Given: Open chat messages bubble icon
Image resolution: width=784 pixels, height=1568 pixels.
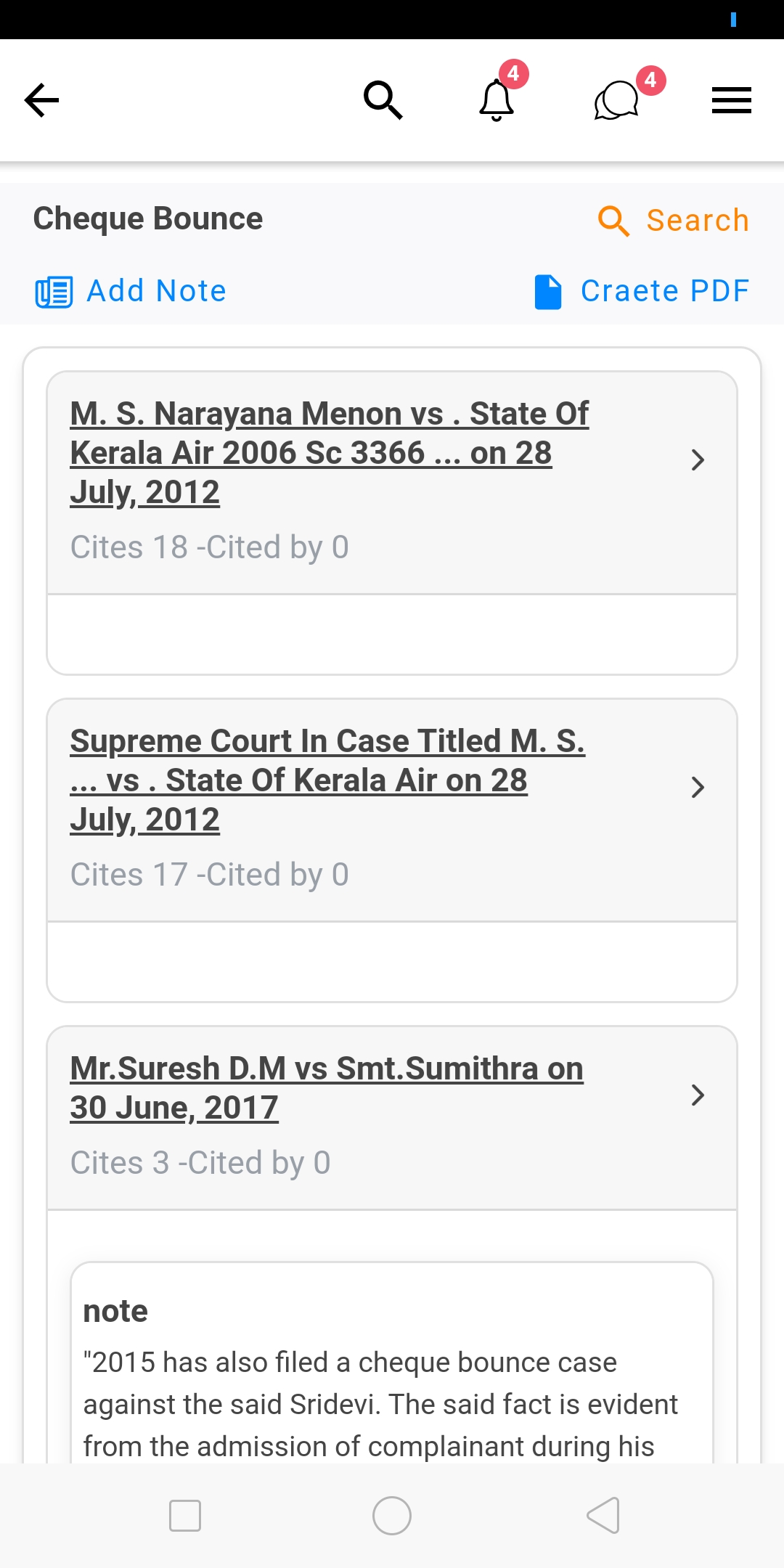Looking at the screenshot, I should coord(616,100).
